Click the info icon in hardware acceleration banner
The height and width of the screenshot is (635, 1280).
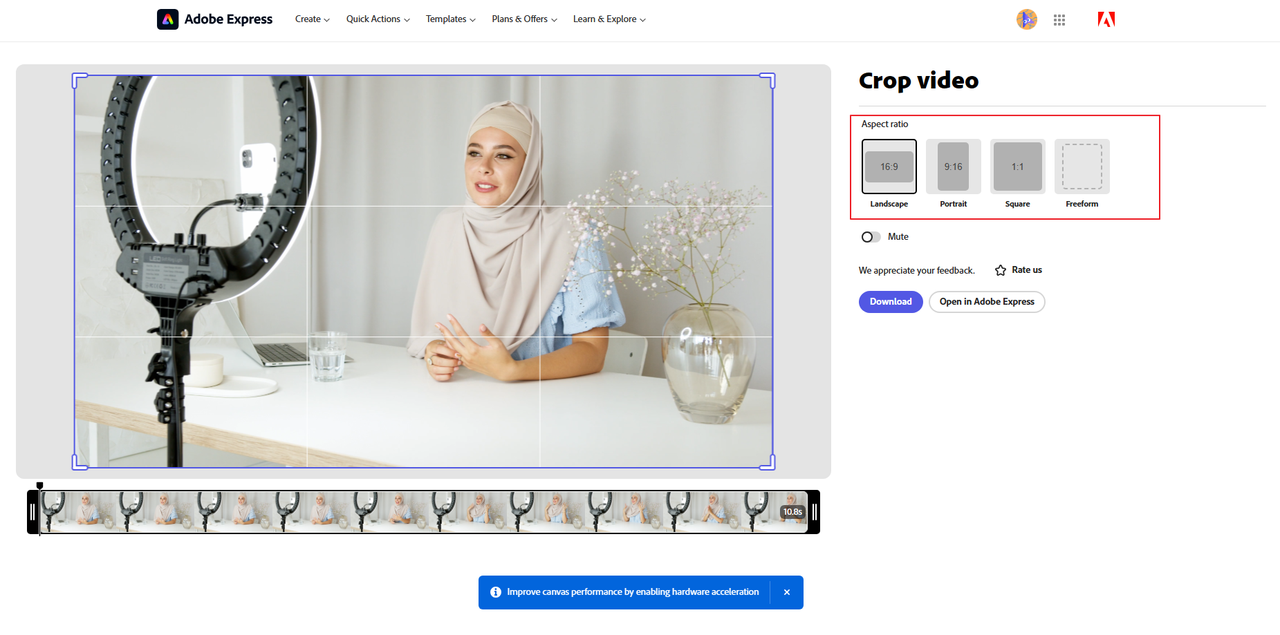(x=495, y=592)
